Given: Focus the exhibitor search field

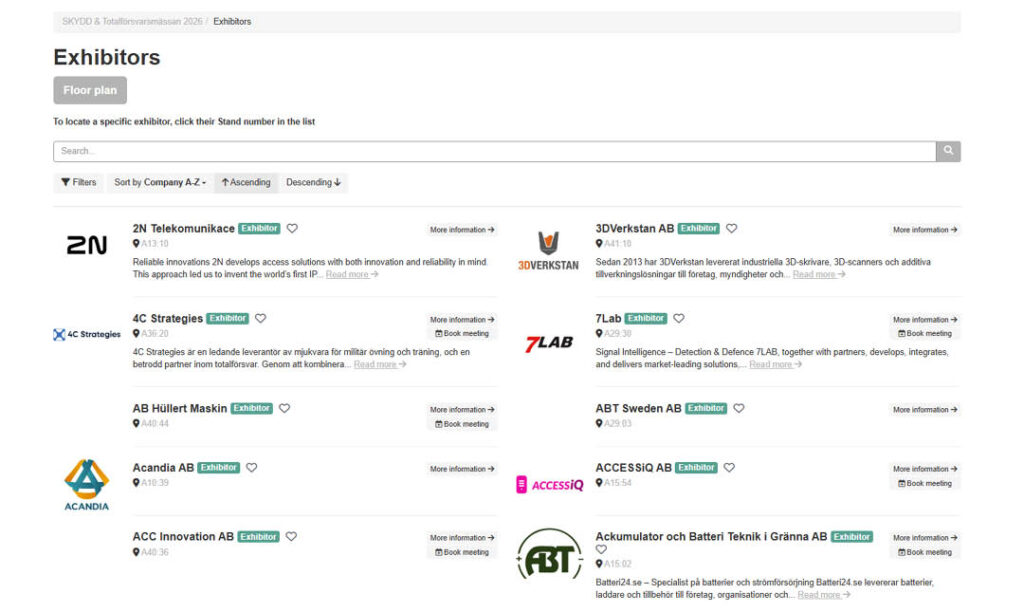Looking at the screenshot, I should pos(494,151).
